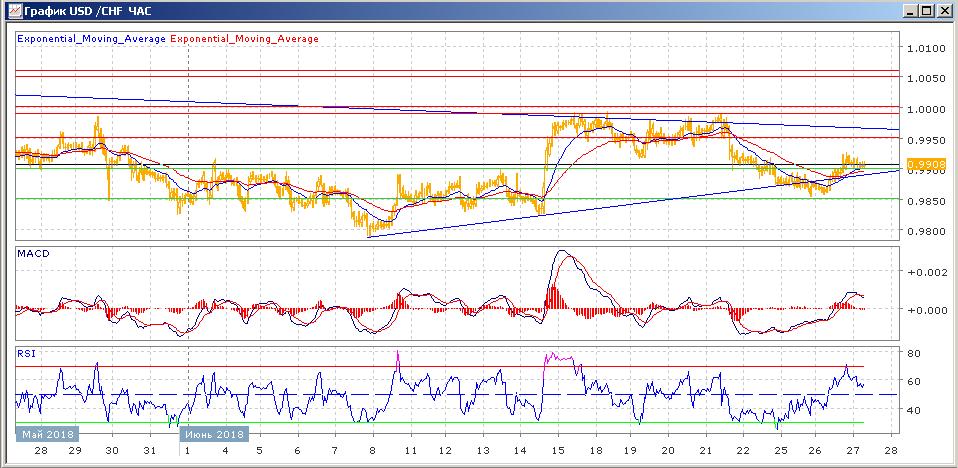Screen dimensions: 958x468
Task: Click date 21 on the time axis
Action: point(706,452)
